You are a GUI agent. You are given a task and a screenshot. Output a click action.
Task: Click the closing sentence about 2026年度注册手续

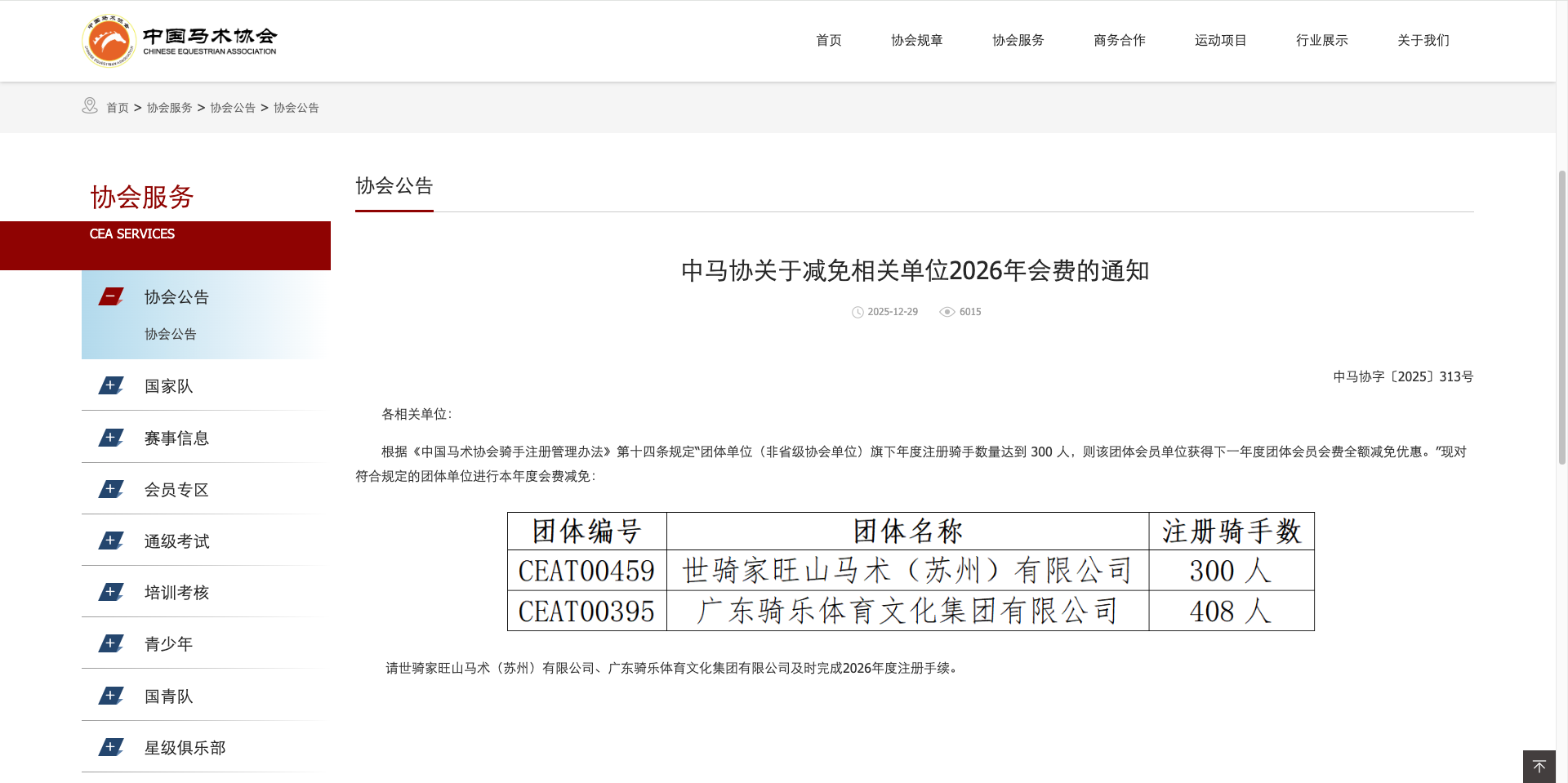pos(674,668)
